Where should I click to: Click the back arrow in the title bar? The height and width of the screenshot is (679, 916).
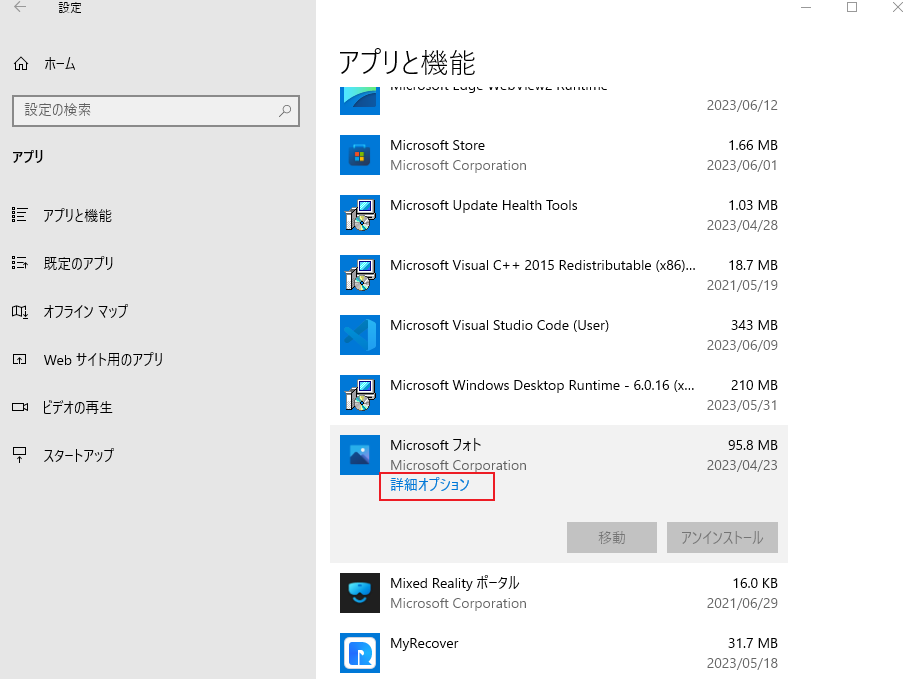pos(20,7)
